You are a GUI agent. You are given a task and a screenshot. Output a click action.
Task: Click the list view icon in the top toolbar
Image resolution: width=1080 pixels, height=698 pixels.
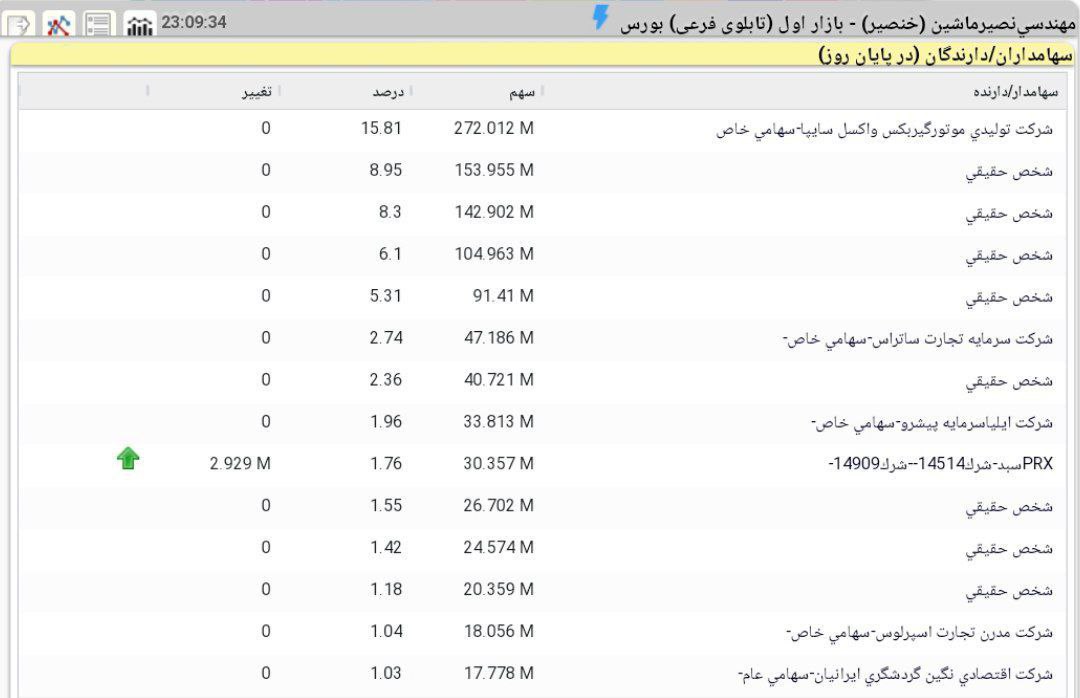coord(98,25)
